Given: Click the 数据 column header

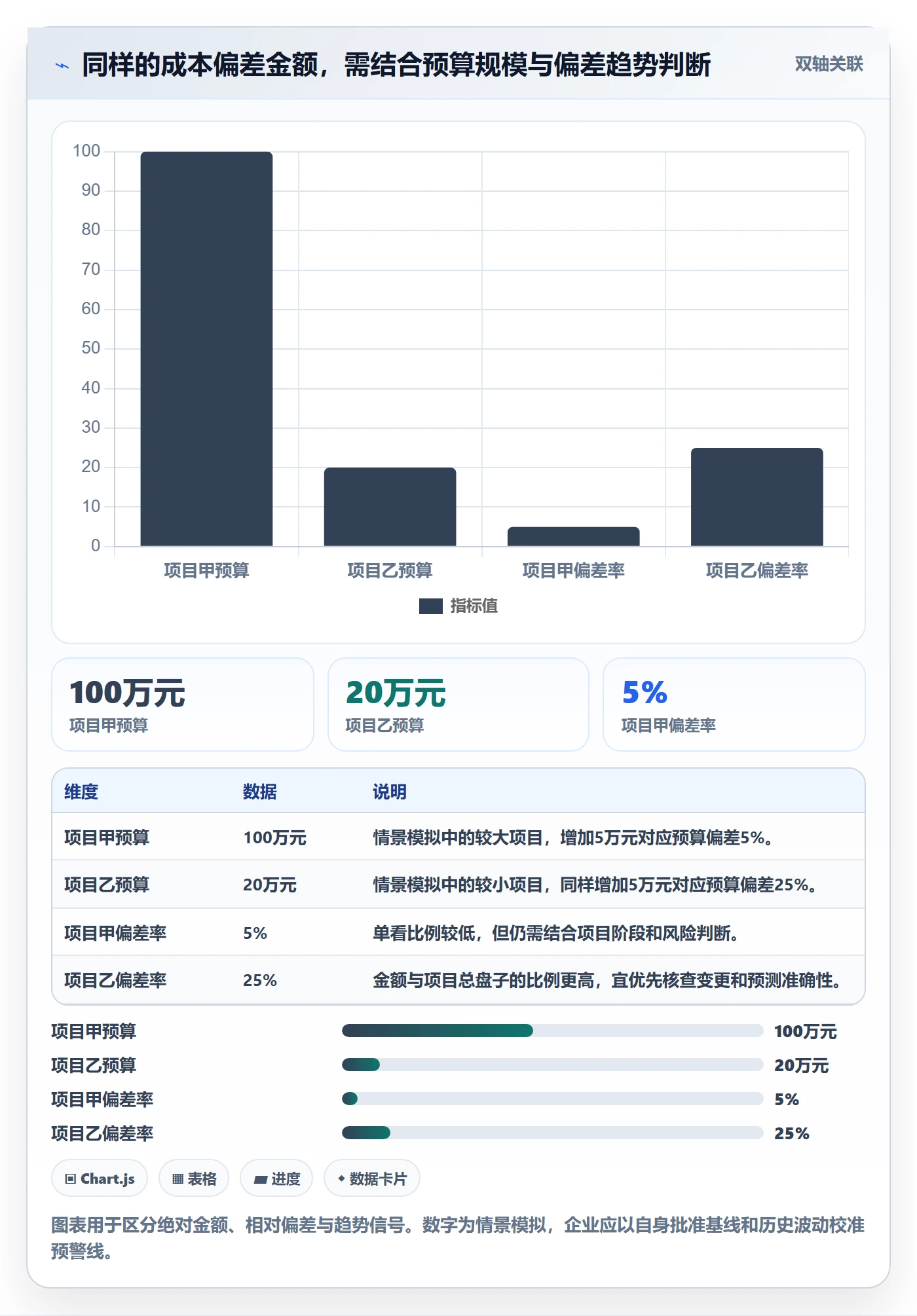Looking at the screenshot, I should 260,792.
